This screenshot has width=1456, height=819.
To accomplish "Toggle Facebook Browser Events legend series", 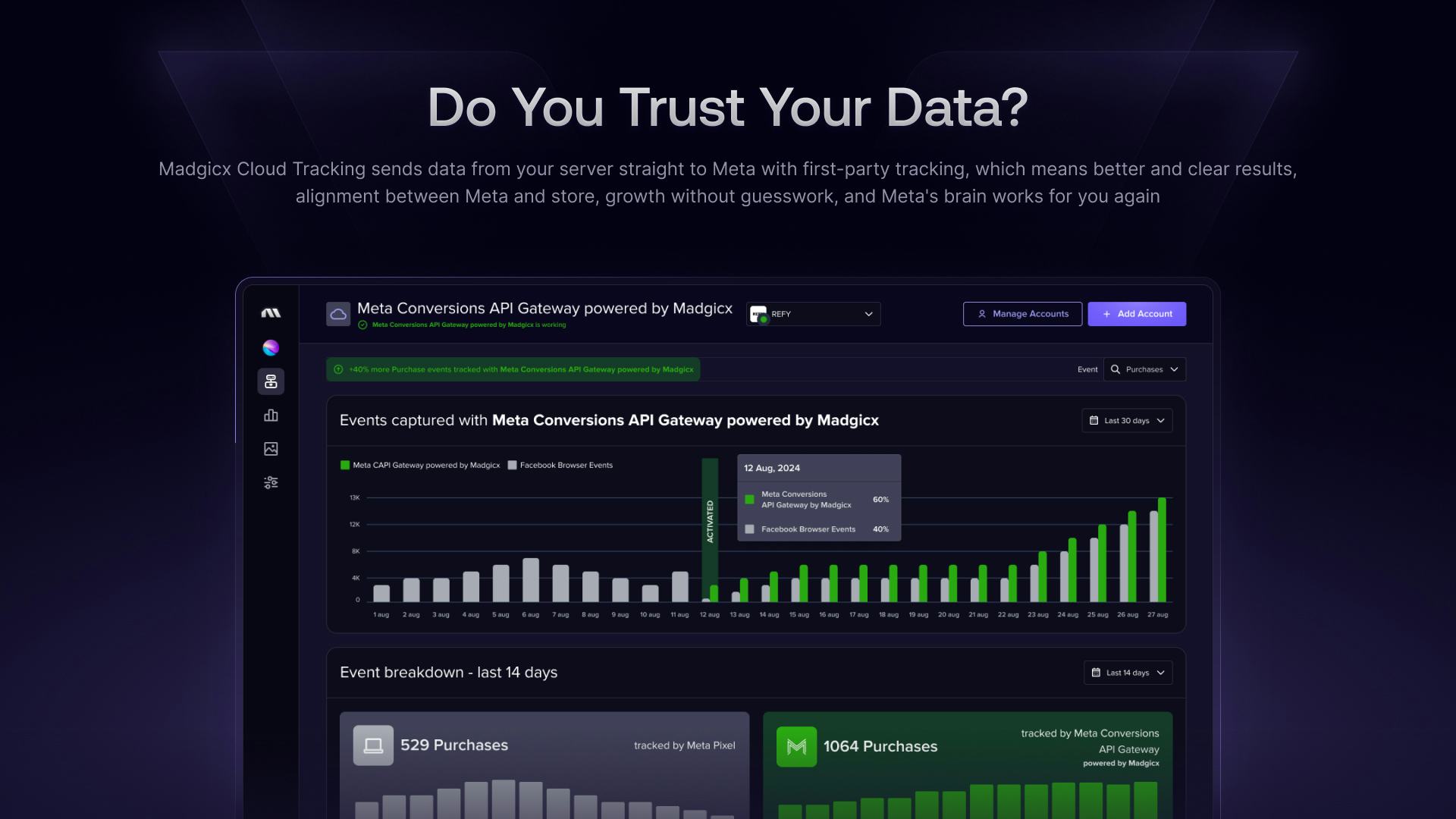I will (560, 466).
